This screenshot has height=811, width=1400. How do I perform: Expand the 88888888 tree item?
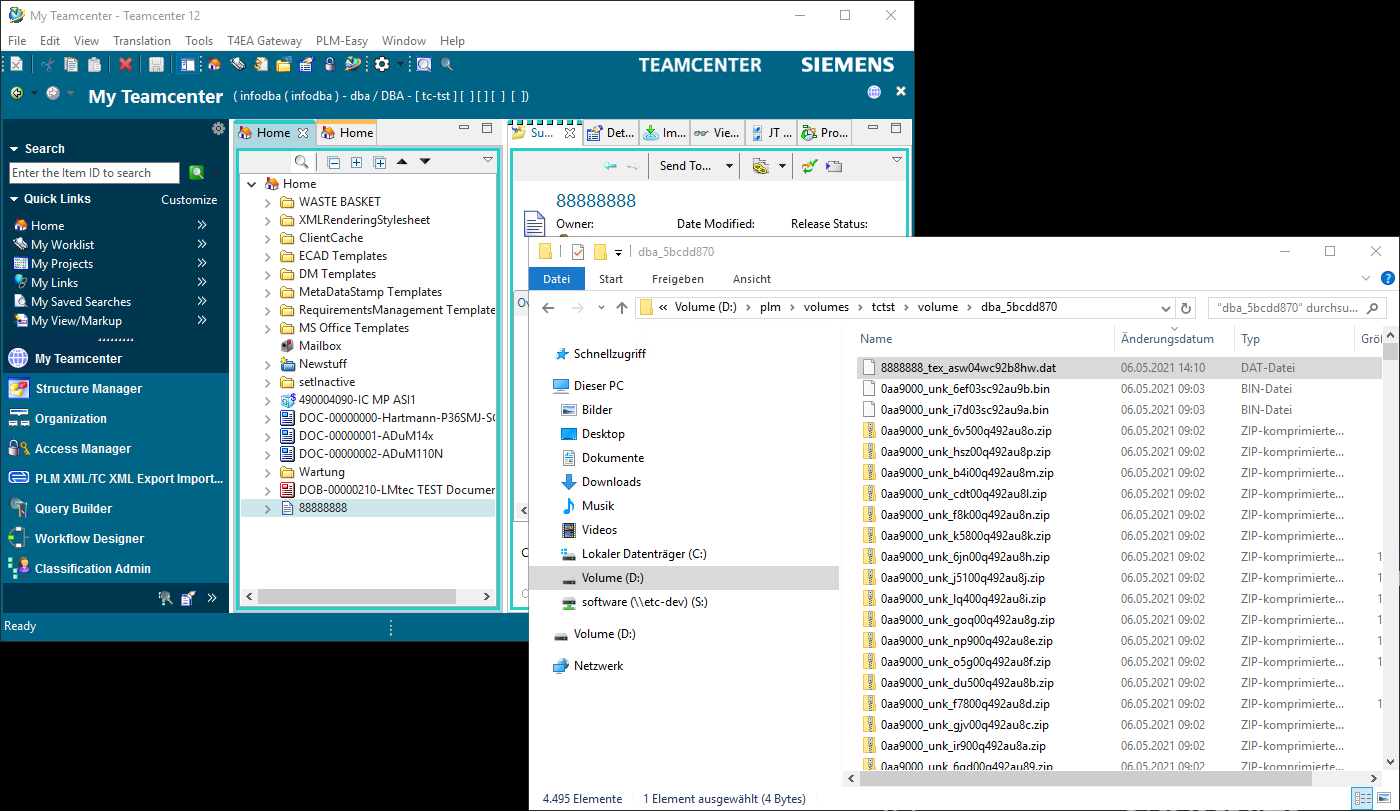point(268,508)
